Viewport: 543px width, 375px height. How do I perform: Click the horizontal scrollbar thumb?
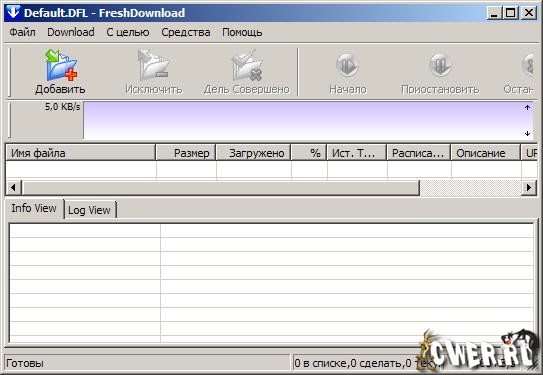point(221,188)
